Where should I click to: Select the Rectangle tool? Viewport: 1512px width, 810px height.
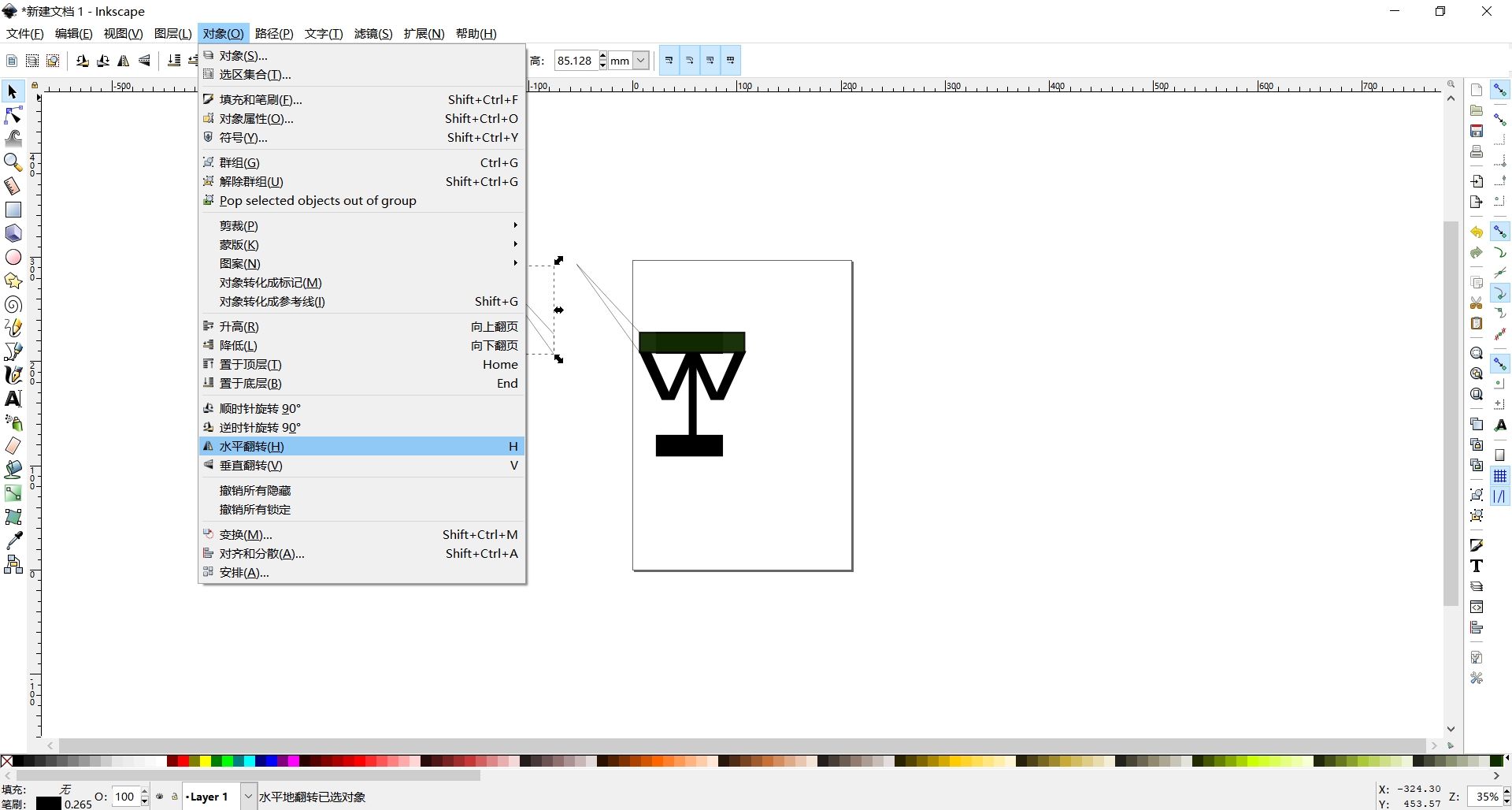click(13, 210)
